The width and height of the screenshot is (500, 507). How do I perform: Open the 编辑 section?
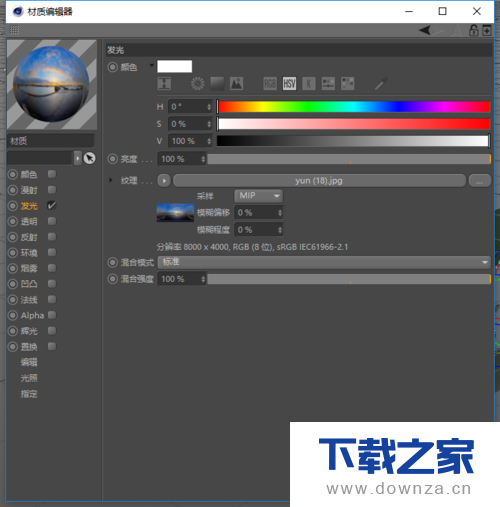[29, 362]
